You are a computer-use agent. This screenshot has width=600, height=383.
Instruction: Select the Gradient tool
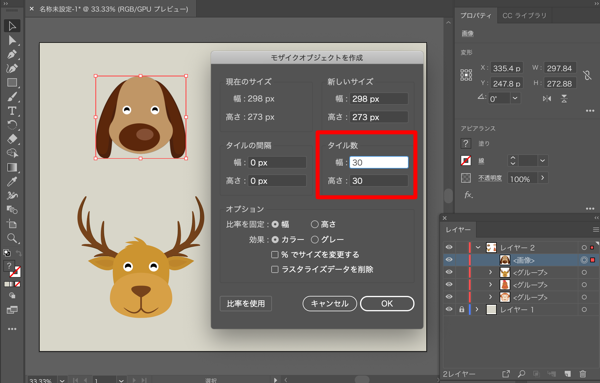(12, 168)
